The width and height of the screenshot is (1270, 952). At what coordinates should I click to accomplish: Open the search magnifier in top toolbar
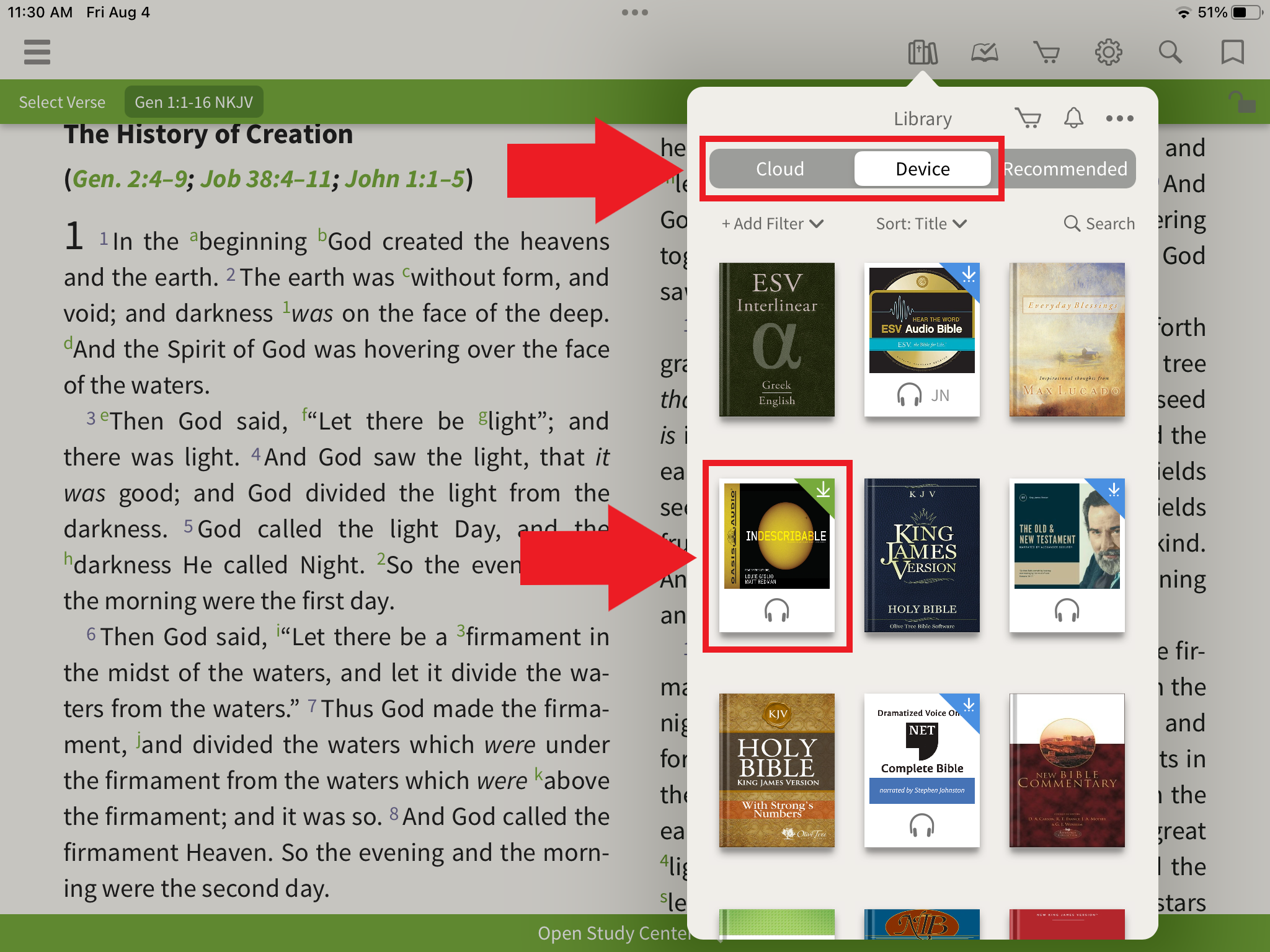[1170, 52]
